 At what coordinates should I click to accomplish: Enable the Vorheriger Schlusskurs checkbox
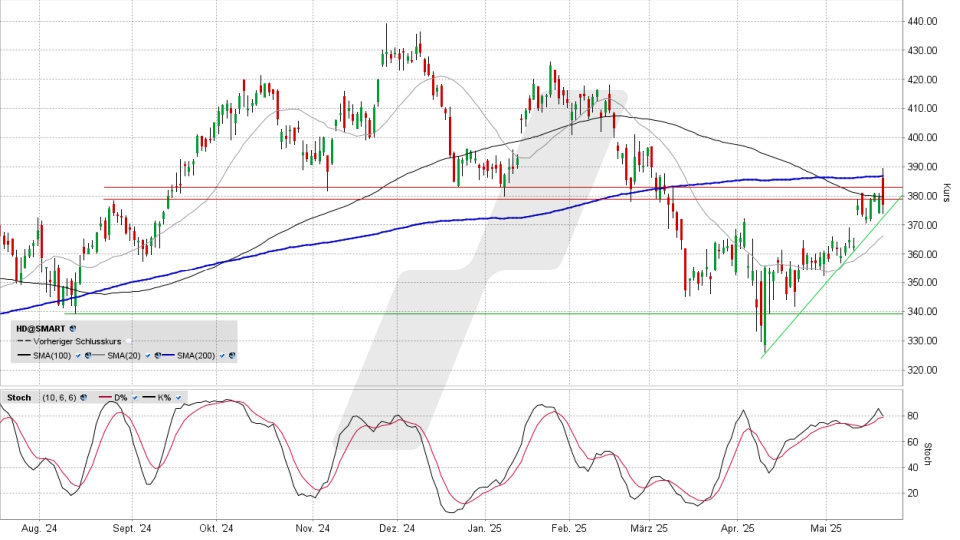click(x=129, y=342)
